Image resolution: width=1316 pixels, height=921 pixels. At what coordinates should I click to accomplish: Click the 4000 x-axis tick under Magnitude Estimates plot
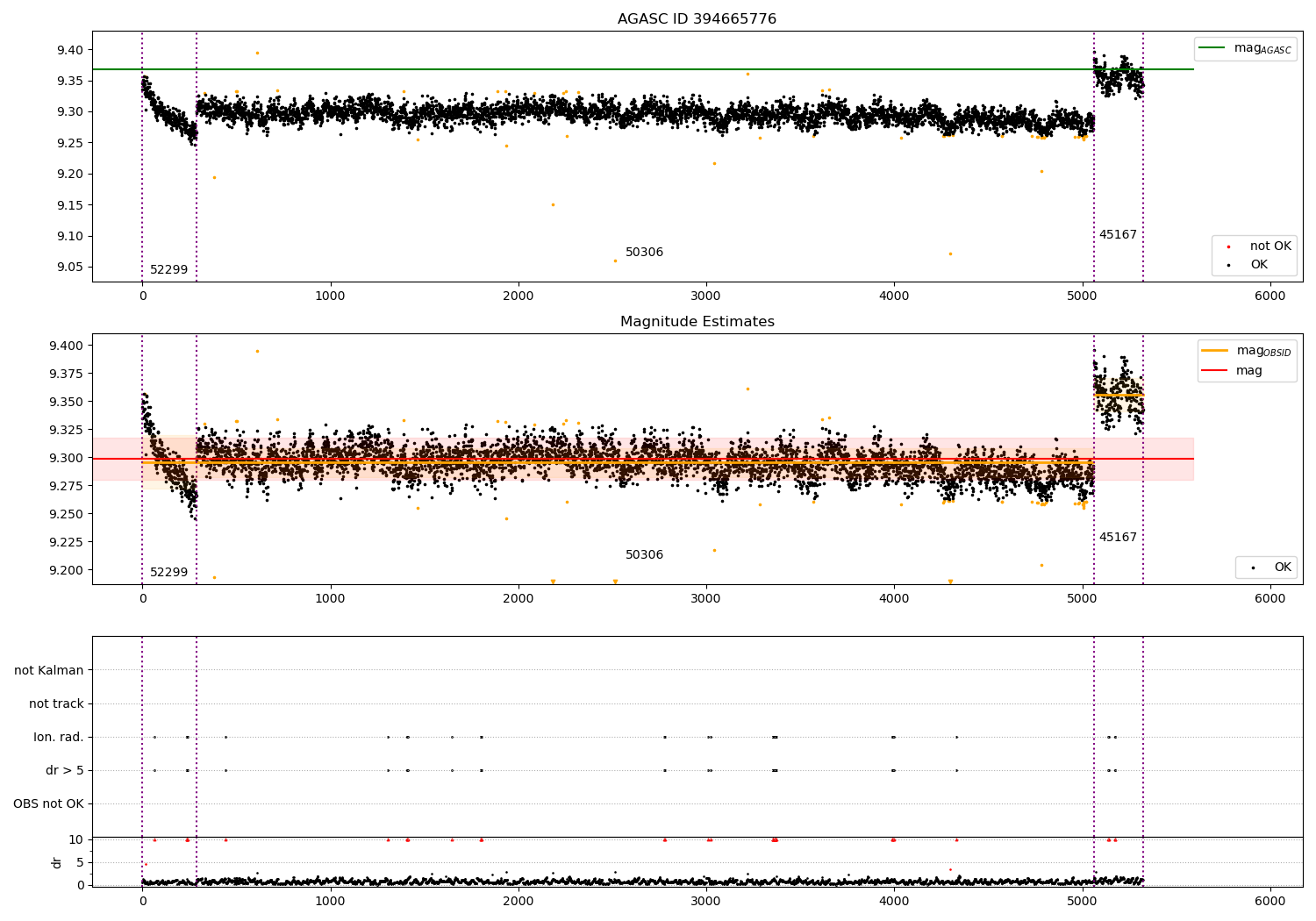(x=894, y=599)
